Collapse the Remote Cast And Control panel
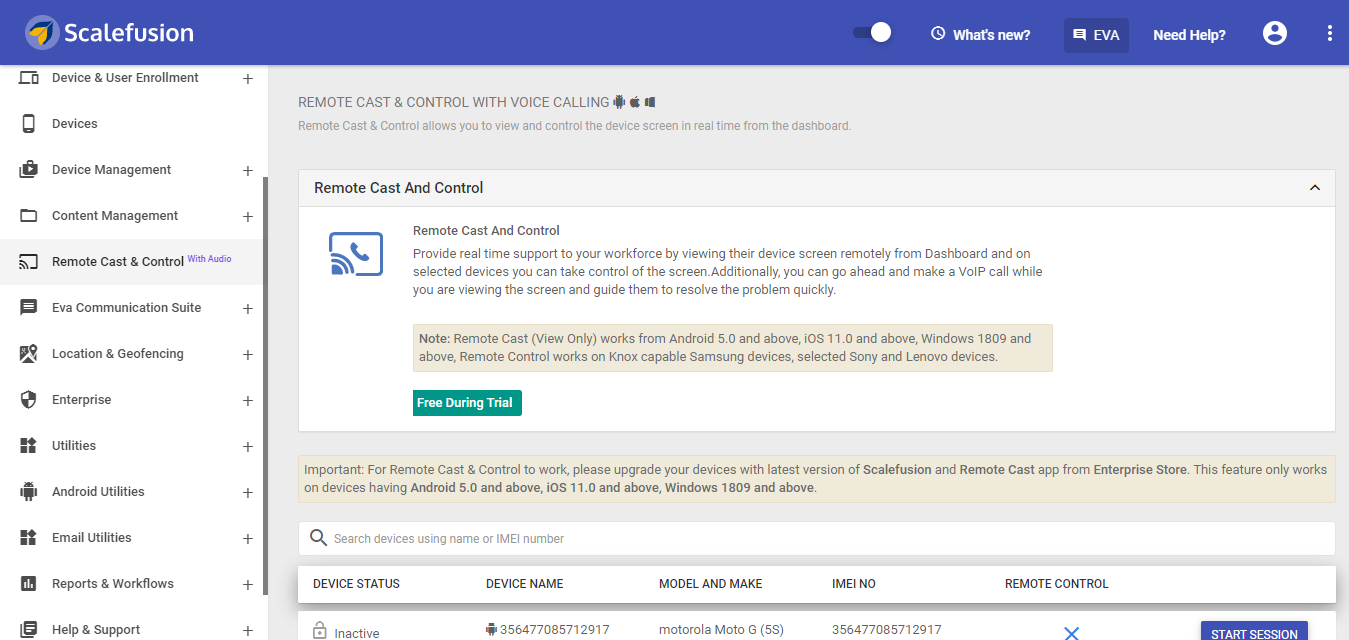This screenshot has height=640, width=1349. click(x=1315, y=188)
